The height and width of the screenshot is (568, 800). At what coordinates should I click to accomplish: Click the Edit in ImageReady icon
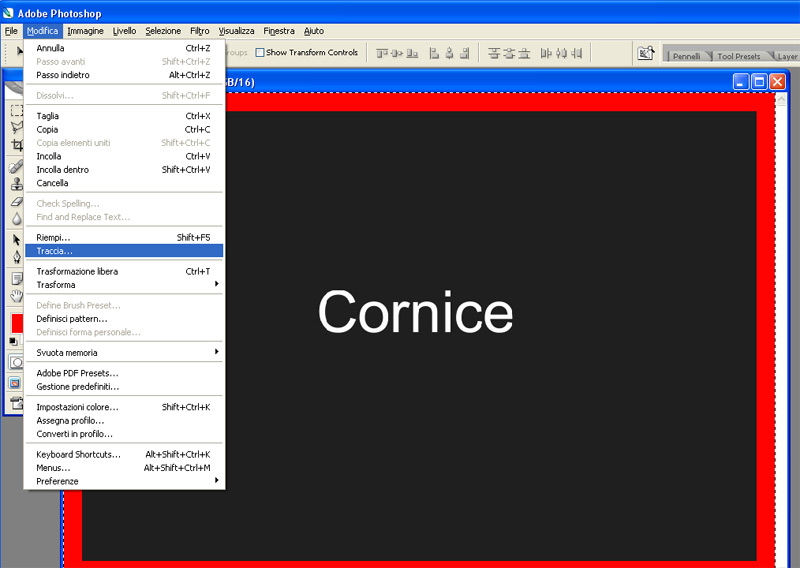(x=16, y=403)
